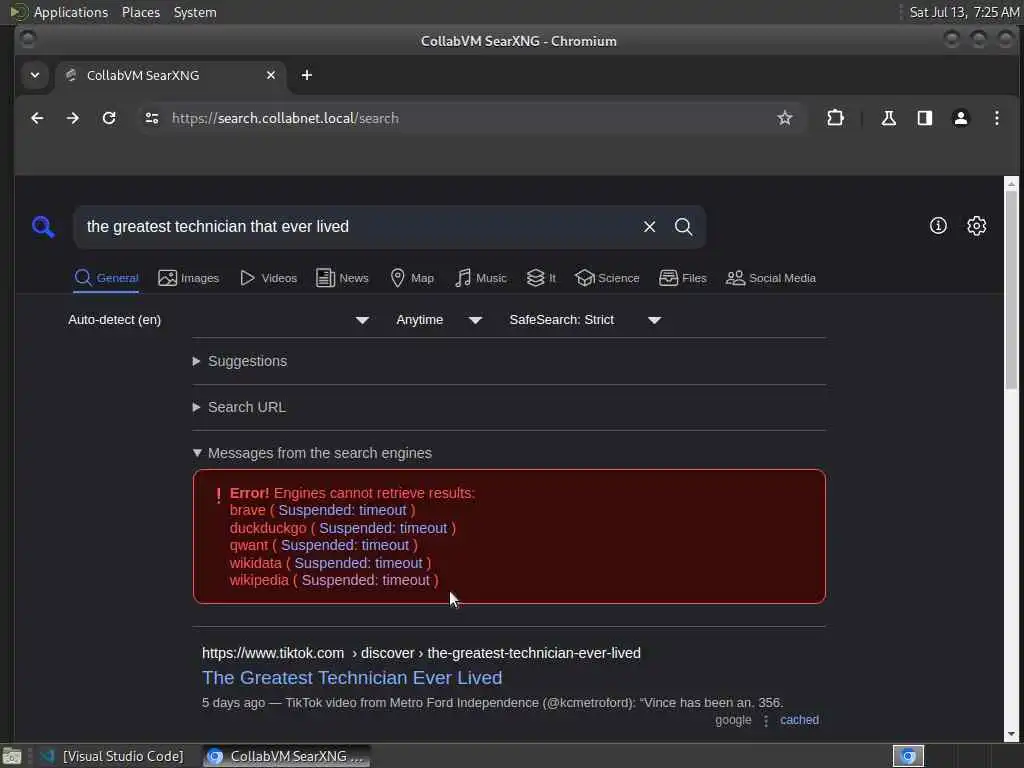
Task: Toggle the browser side panel
Action: [924, 118]
